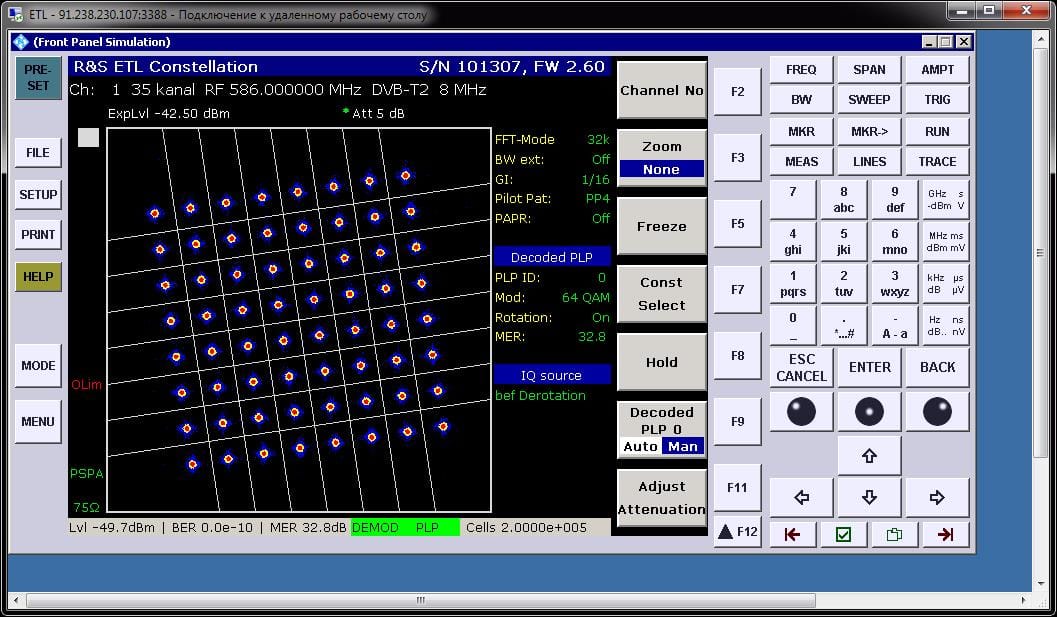
Task: Click the red jump-to-start arrow key
Action: click(x=793, y=534)
